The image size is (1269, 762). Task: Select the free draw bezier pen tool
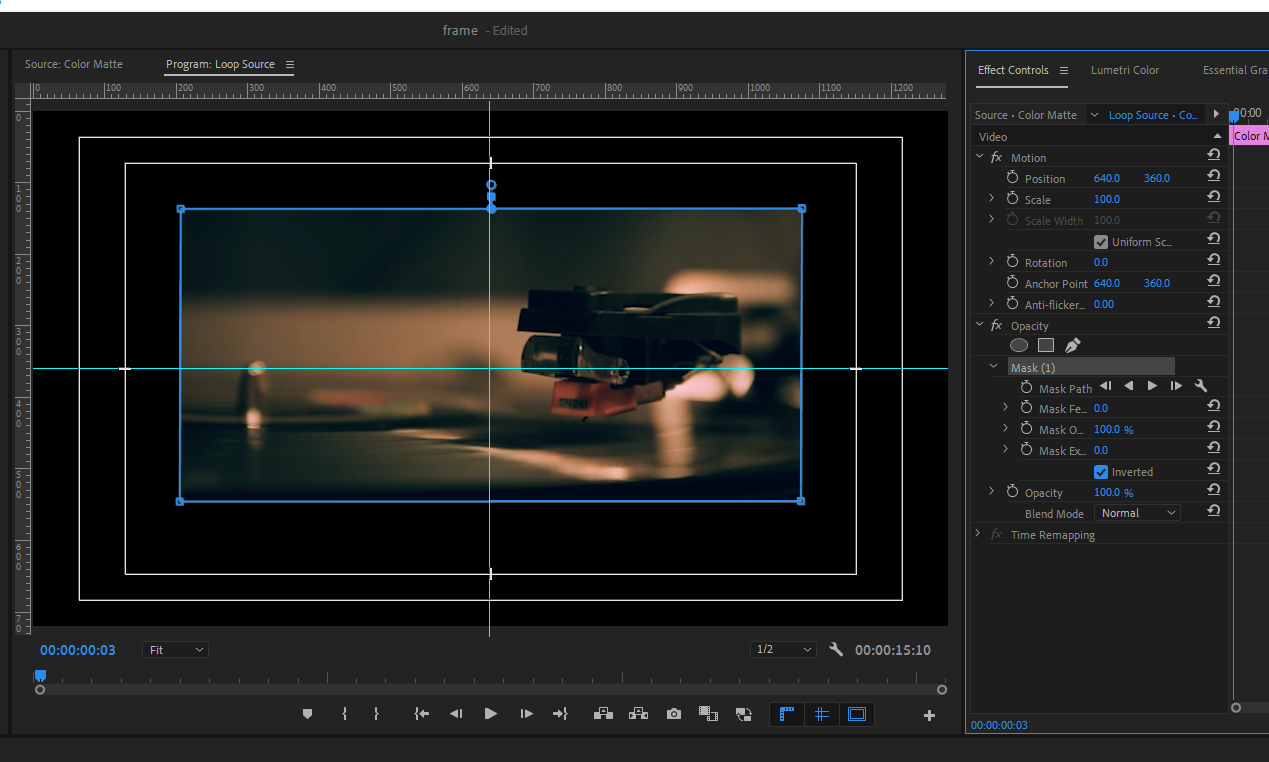pyautogui.click(x=1073, y=345)
